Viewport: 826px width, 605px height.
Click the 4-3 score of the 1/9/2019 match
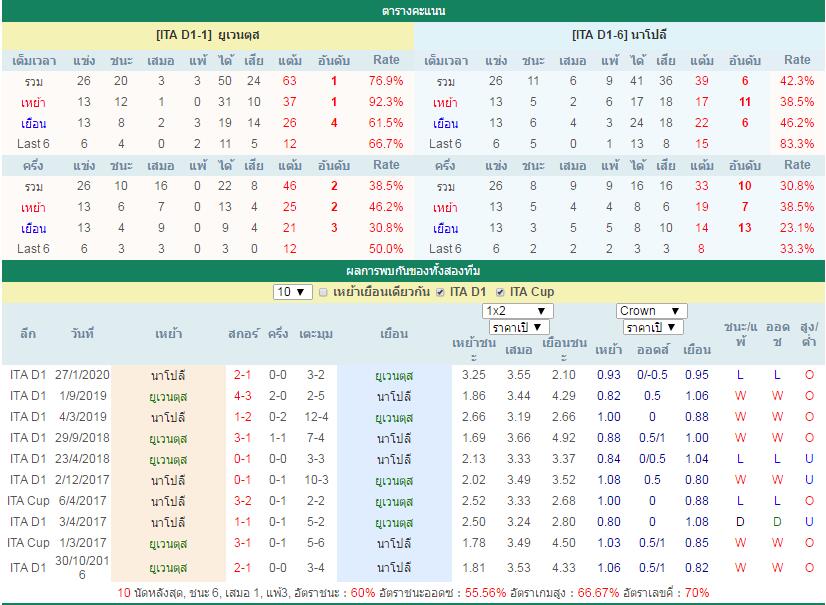[x=242, y=396]
